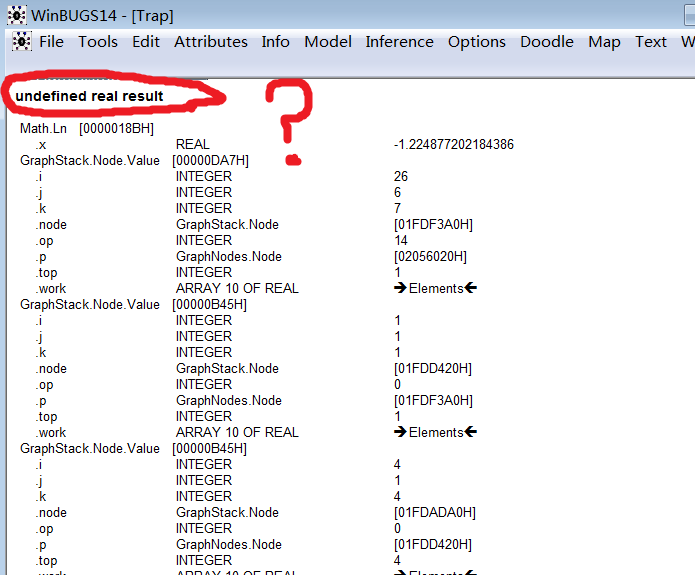Image resolution: width=695 pixels, height=575 pixels.
Task: Open the File menu
Action: [51, 42]
